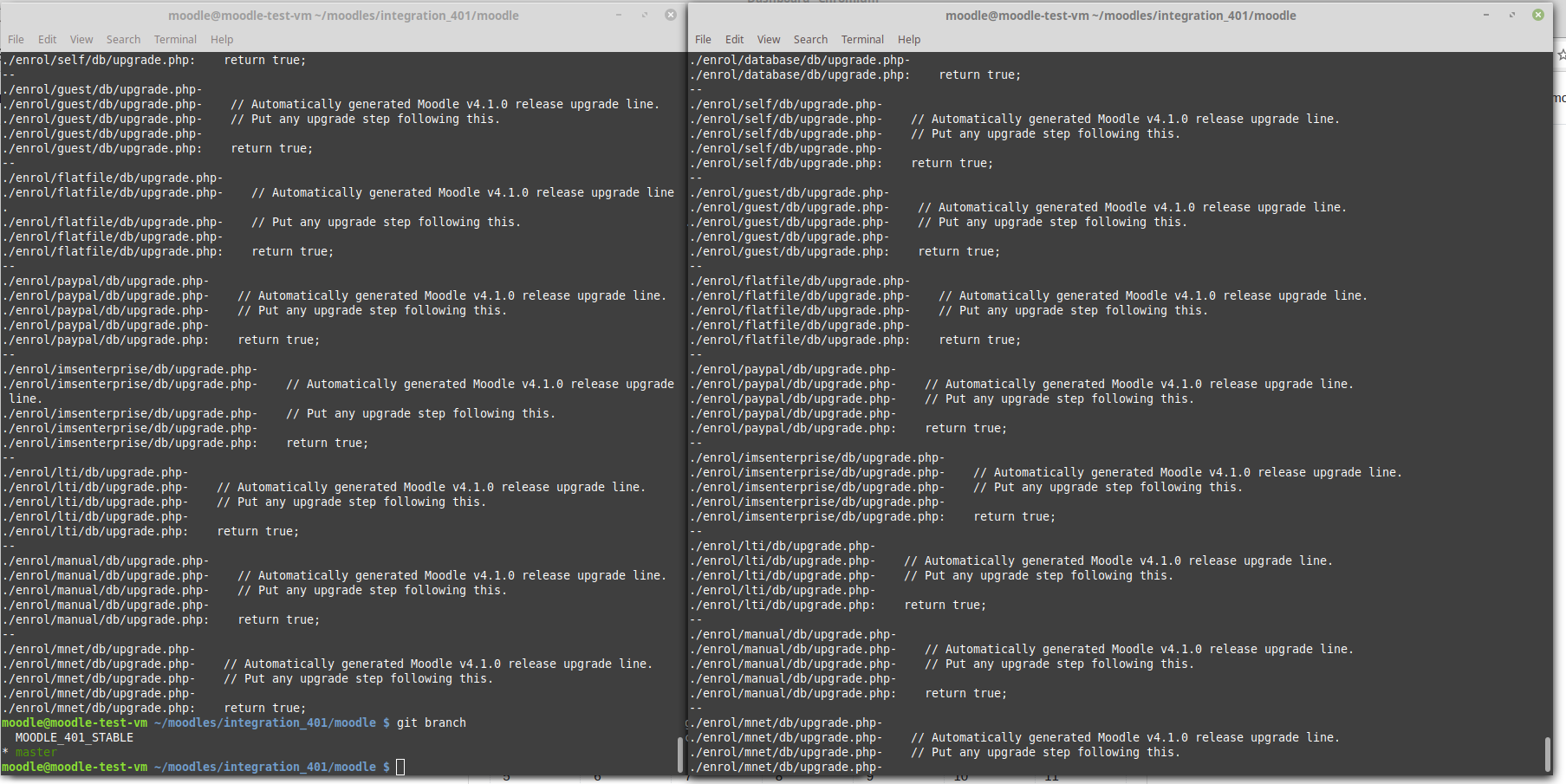
Task: Click './enrol/paypal/db/upgrade.php:' return line in left terminal
Action: [161, 340]
